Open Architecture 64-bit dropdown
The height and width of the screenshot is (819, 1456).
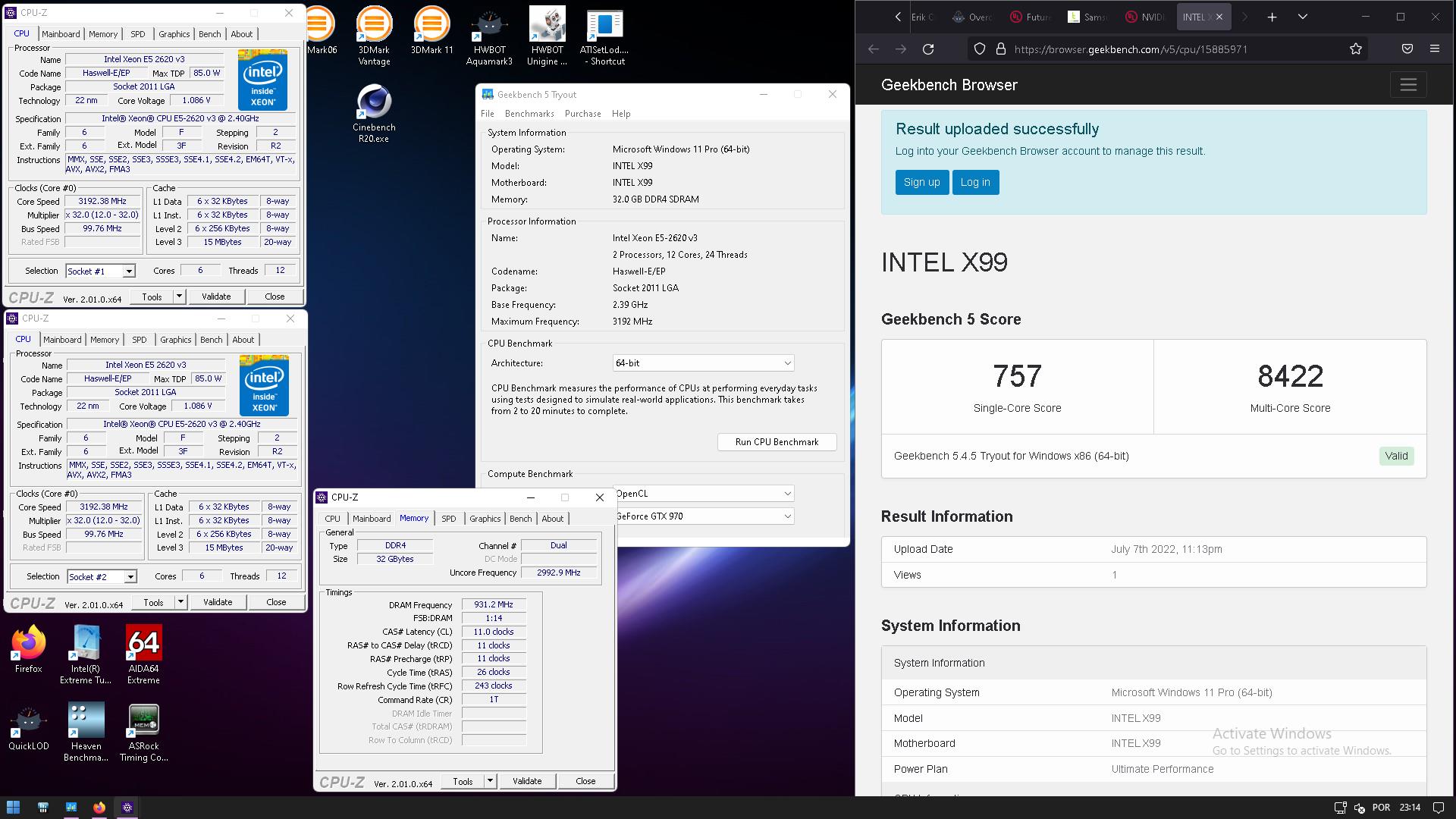[x=703, y=363]
